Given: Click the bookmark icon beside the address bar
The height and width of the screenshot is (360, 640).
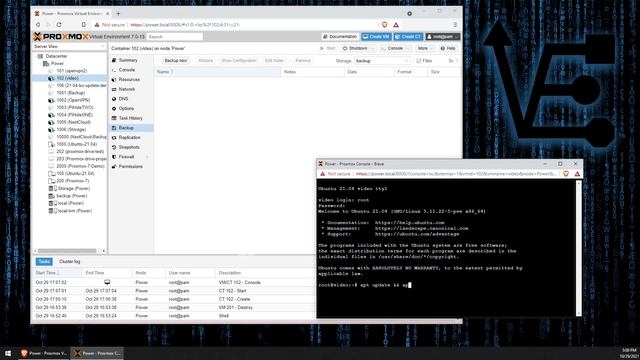Looking at the screenshot, I should (83, 25).
